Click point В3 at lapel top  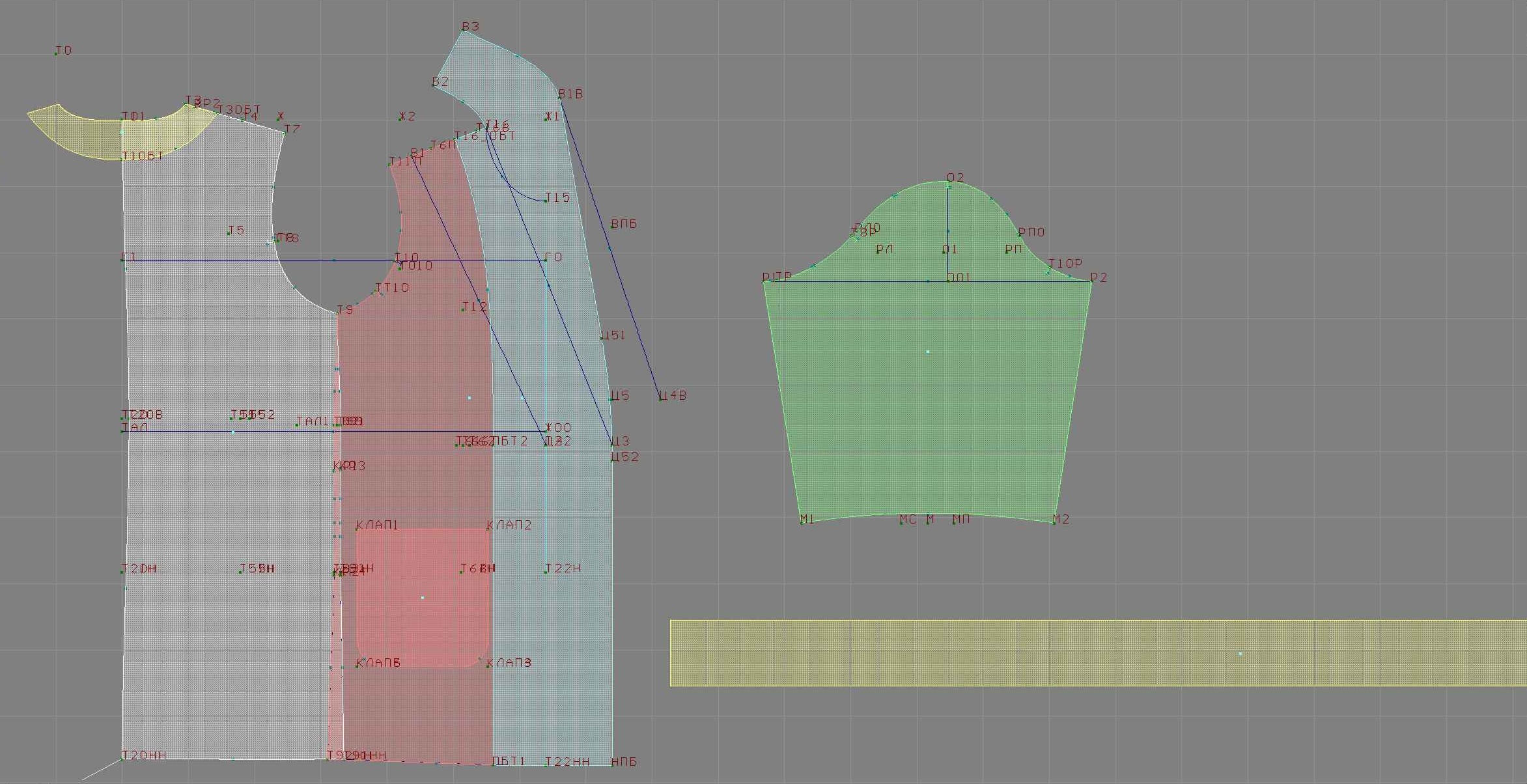[x=463, y=31]
